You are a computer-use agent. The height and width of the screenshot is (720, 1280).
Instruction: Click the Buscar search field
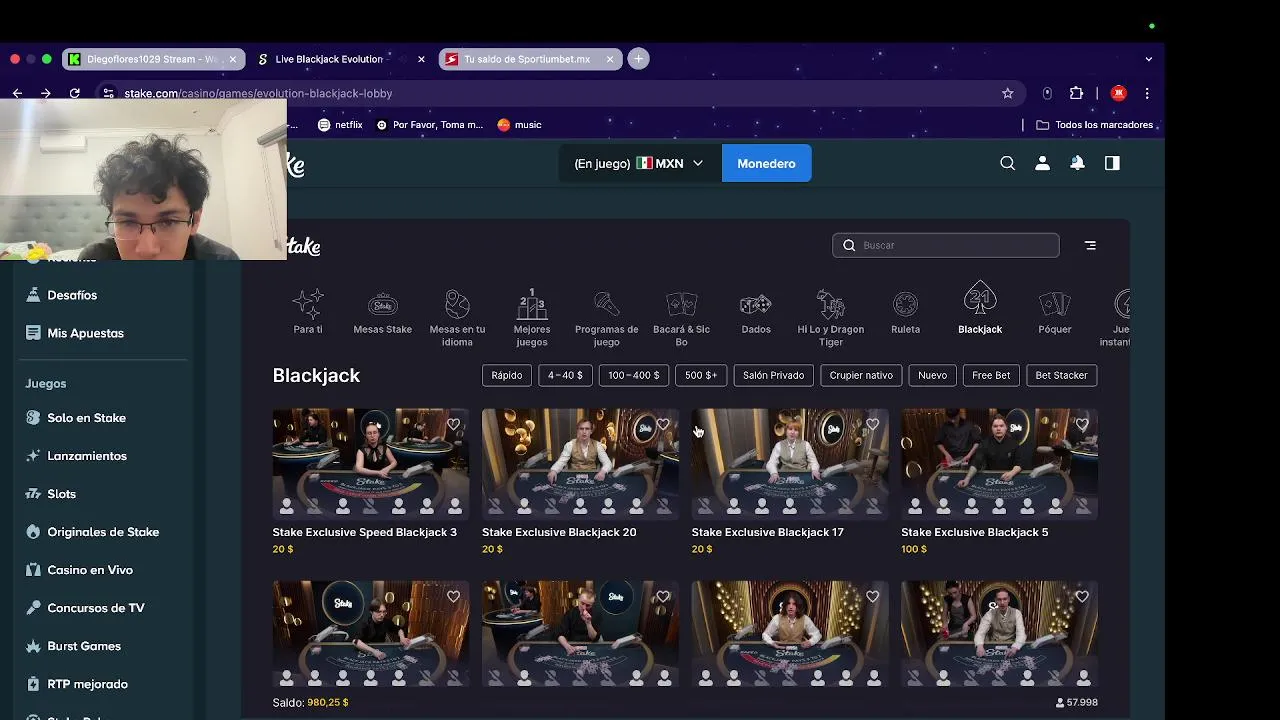(x=946, y=245)
